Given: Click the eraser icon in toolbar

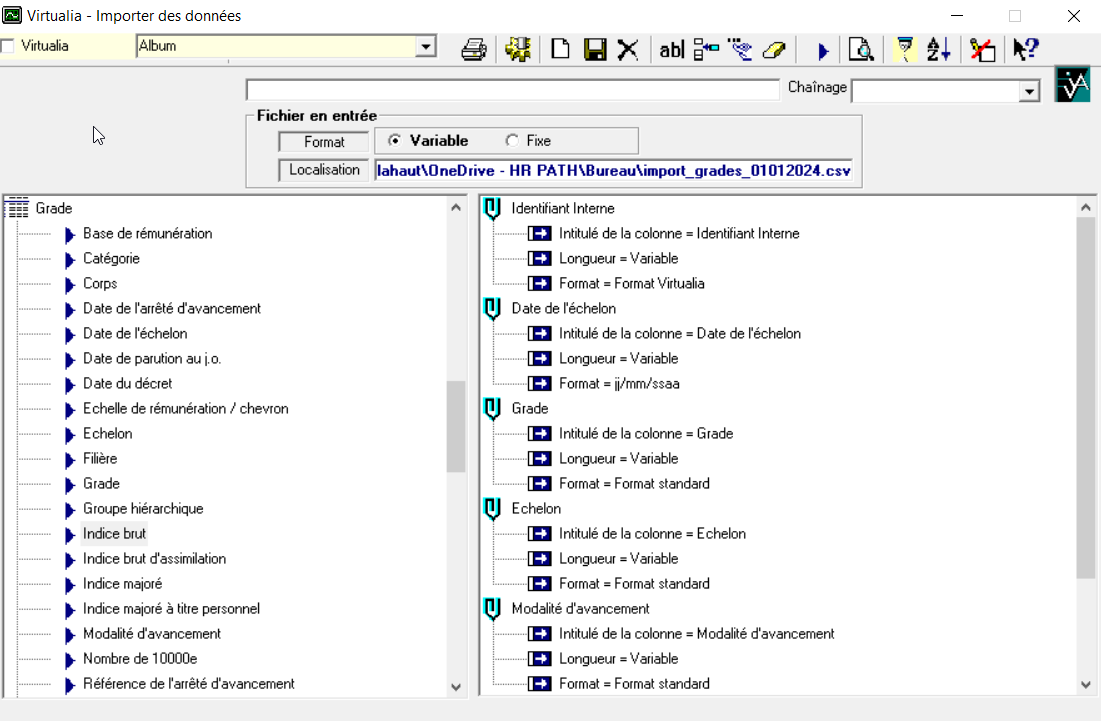Looking at the screenshot, I should coord(773,49).
